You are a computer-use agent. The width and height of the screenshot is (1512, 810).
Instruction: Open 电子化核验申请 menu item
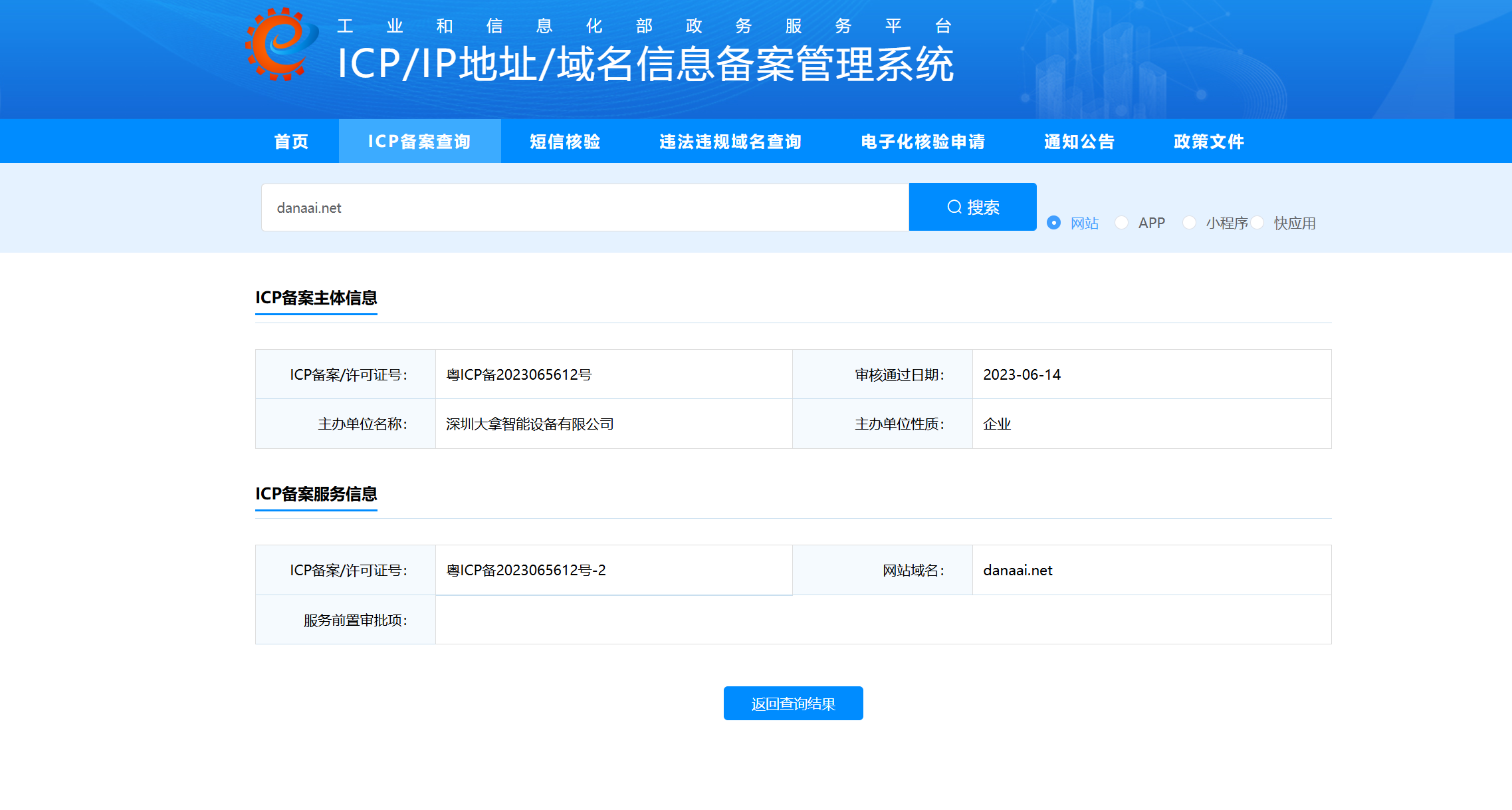922,142
